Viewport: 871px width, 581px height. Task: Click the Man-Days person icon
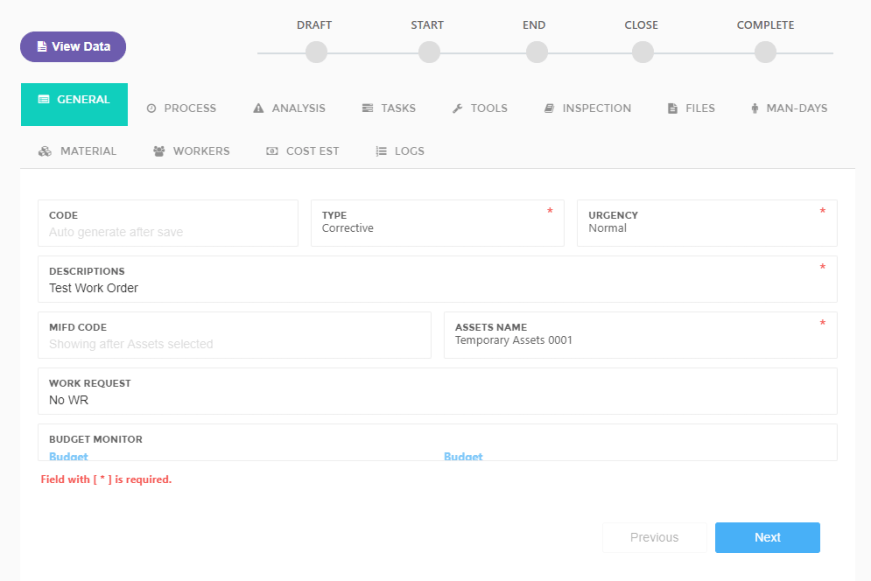tap(754, 108)
